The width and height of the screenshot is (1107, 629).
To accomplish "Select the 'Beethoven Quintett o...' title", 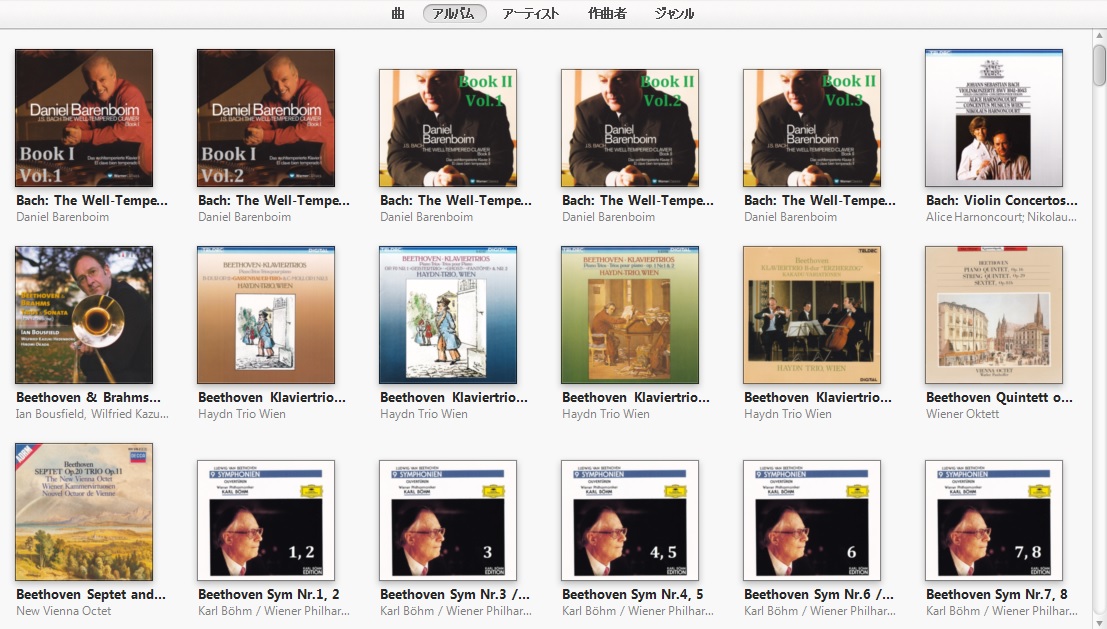I will 999,397.
